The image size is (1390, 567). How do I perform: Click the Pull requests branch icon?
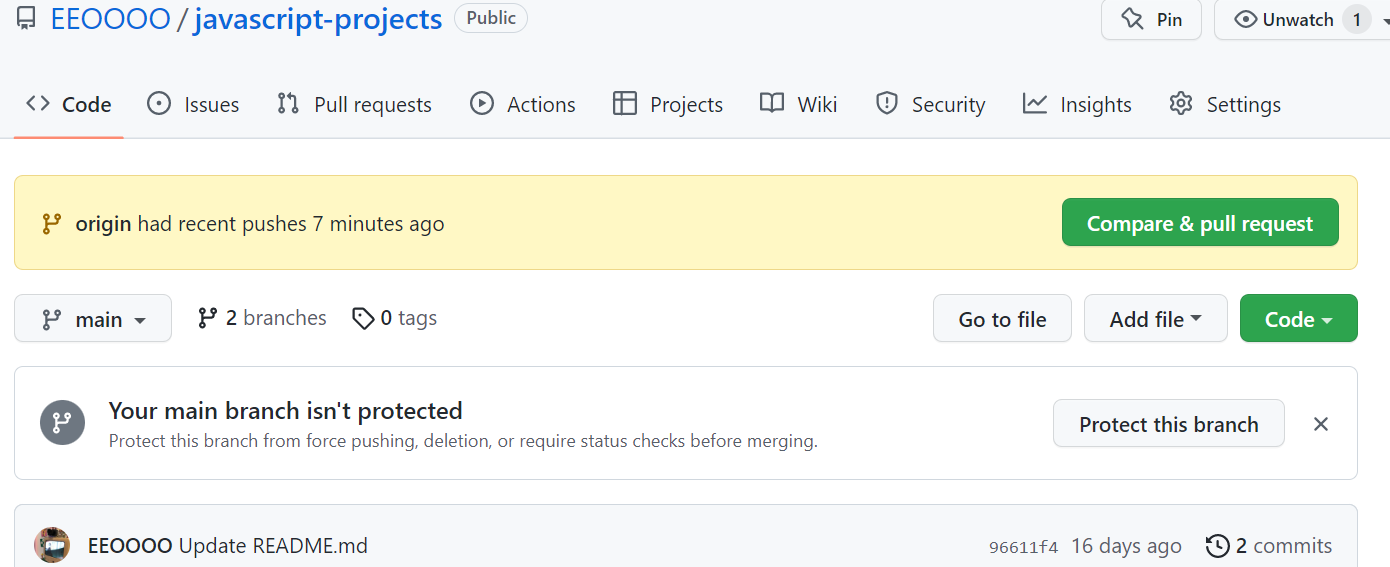[x=288, y=104]
